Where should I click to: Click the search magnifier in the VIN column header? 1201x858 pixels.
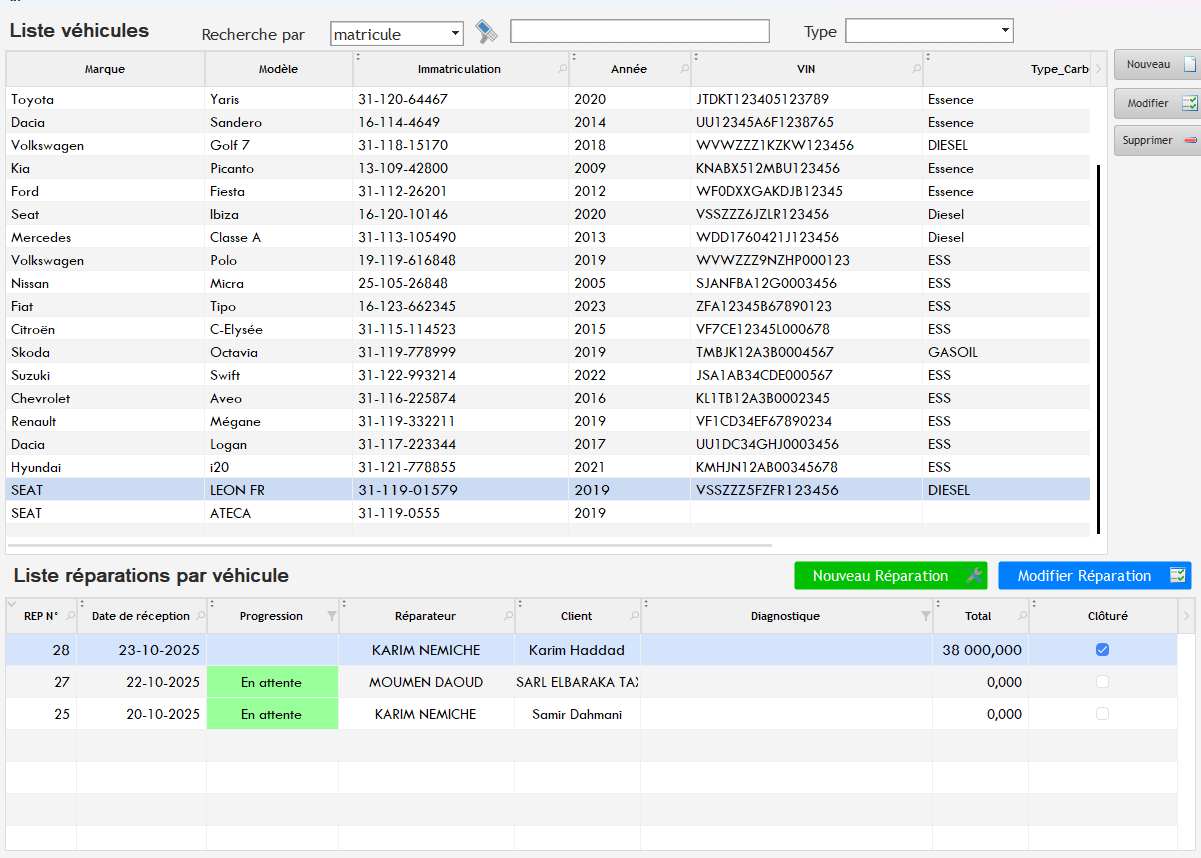tap(916, 69)
